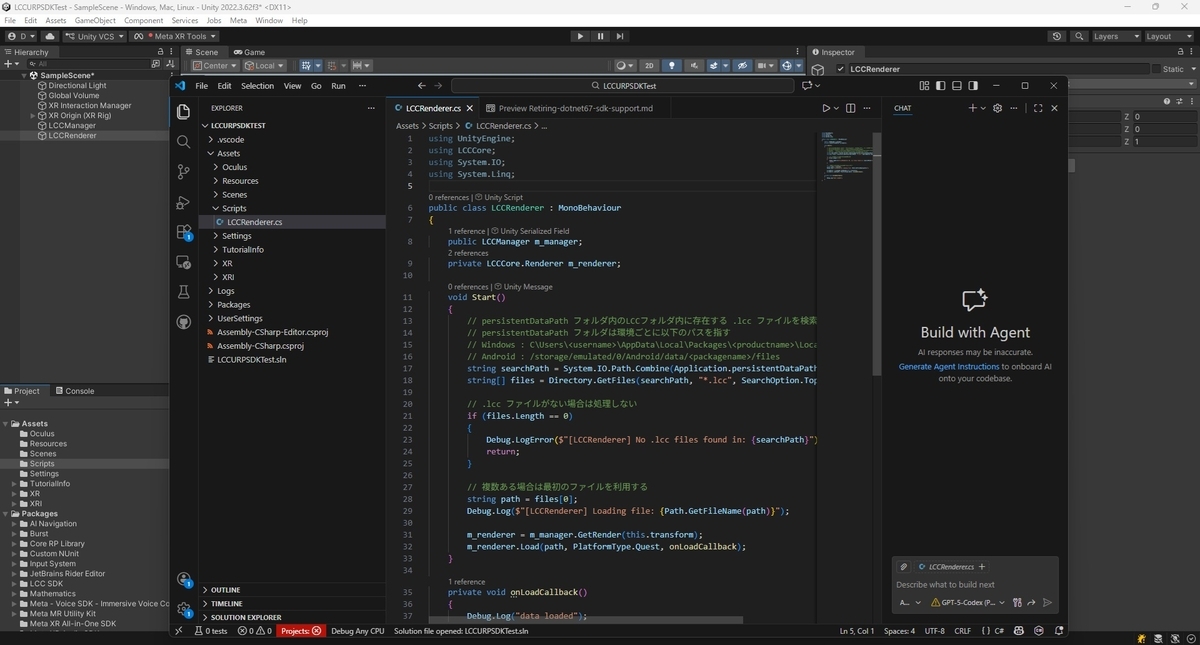Go back in VS Code navigation
The width and height of the screenshot is (1200, 645).
[422, 86]
